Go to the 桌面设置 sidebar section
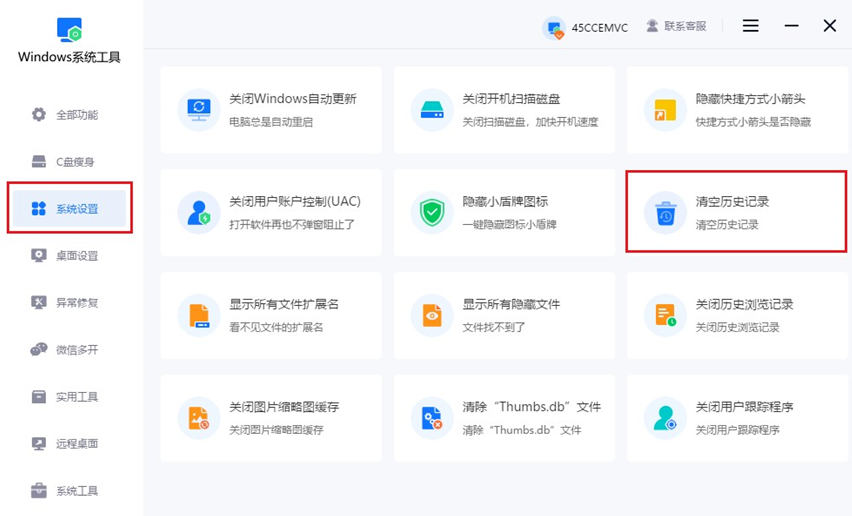 pos(70,256)
